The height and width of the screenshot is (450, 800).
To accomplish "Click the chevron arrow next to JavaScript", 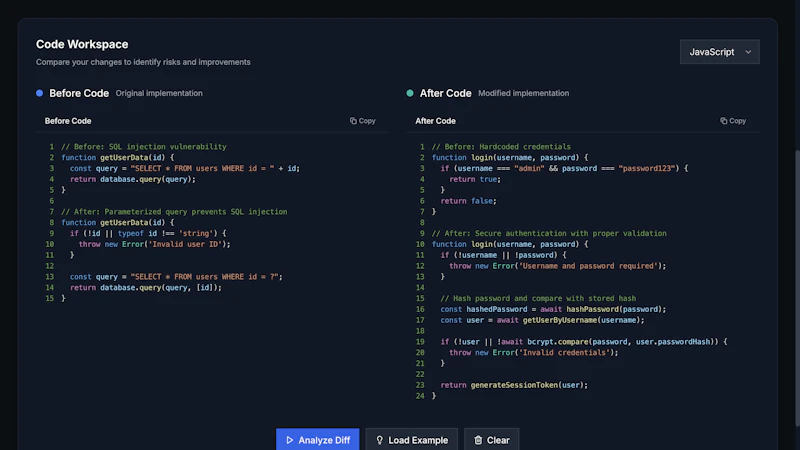I will pyautogui.click(x=748, y=52).
